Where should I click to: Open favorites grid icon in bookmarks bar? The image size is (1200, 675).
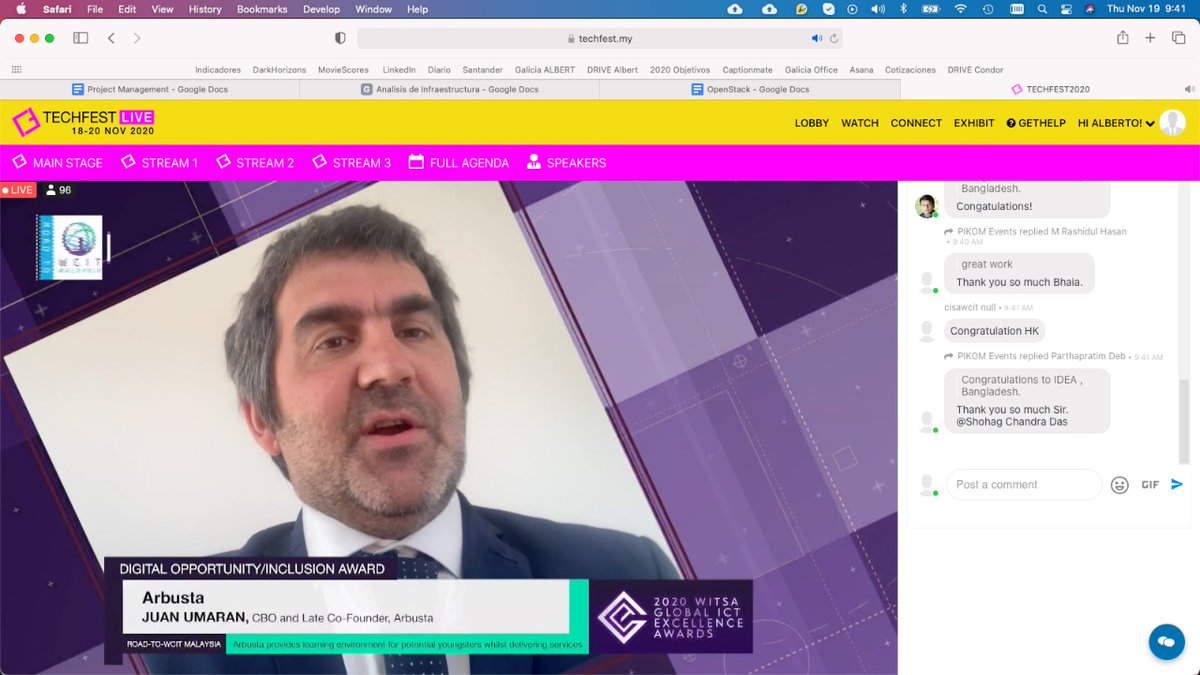pos(16,70)
